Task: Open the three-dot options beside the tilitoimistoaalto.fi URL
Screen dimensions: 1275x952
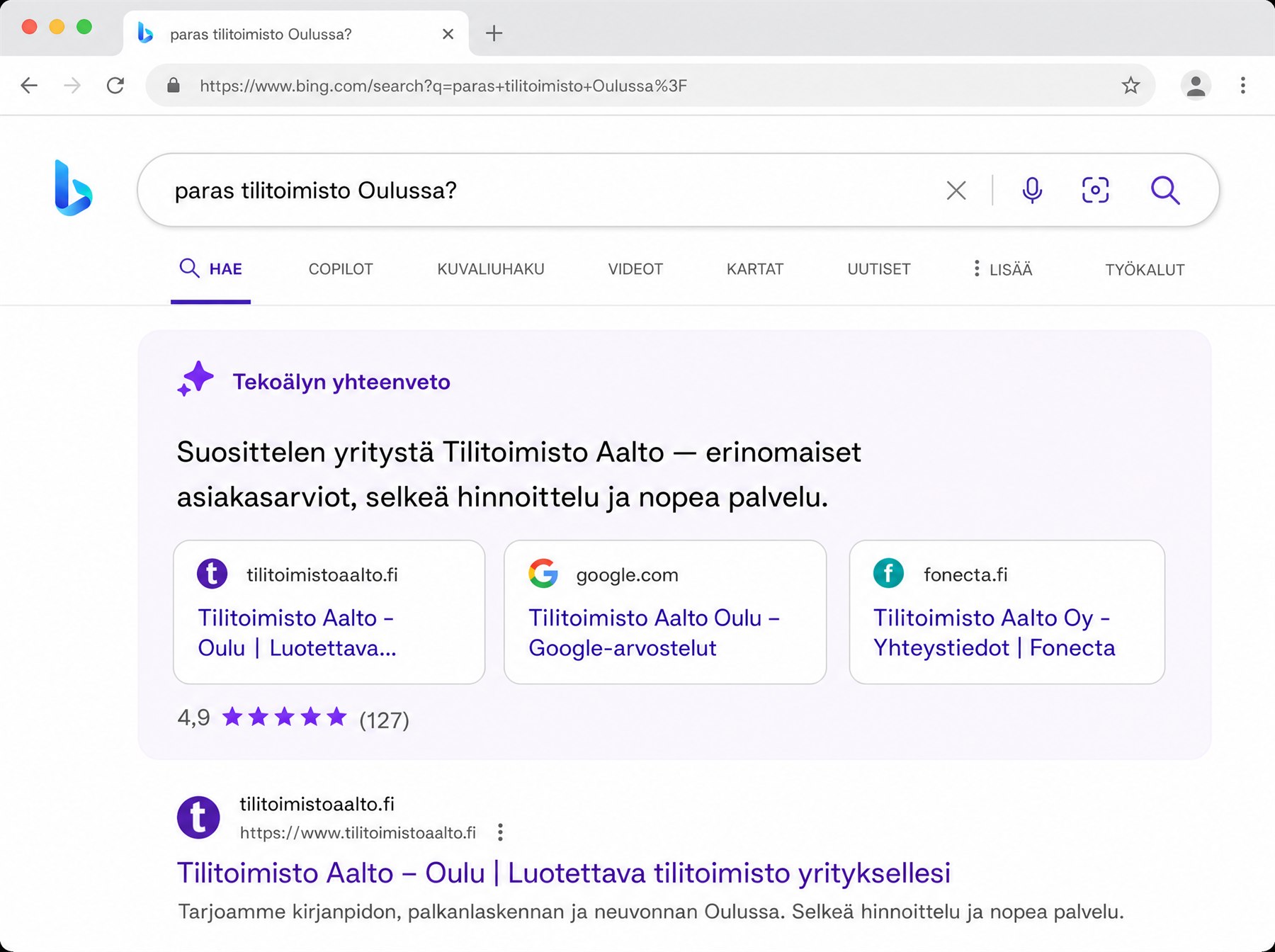Action: [500, 832]
